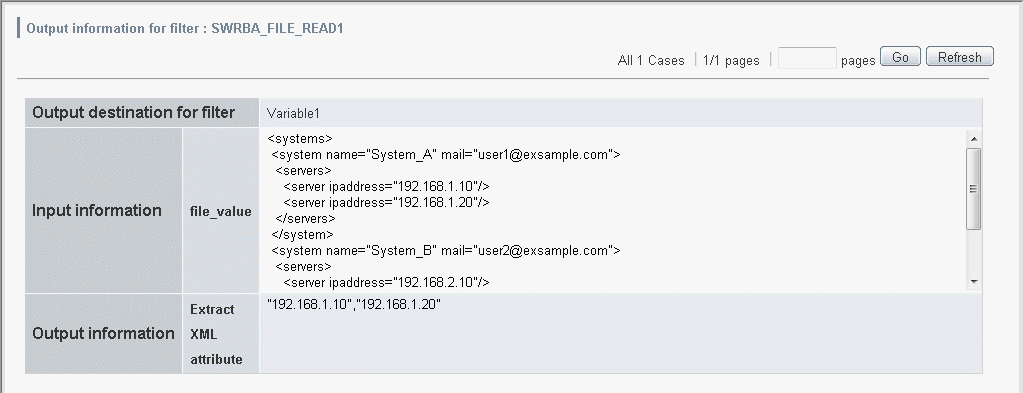Click the Variable1 output destination value
1023x393 pixels.
pos(293,114)
